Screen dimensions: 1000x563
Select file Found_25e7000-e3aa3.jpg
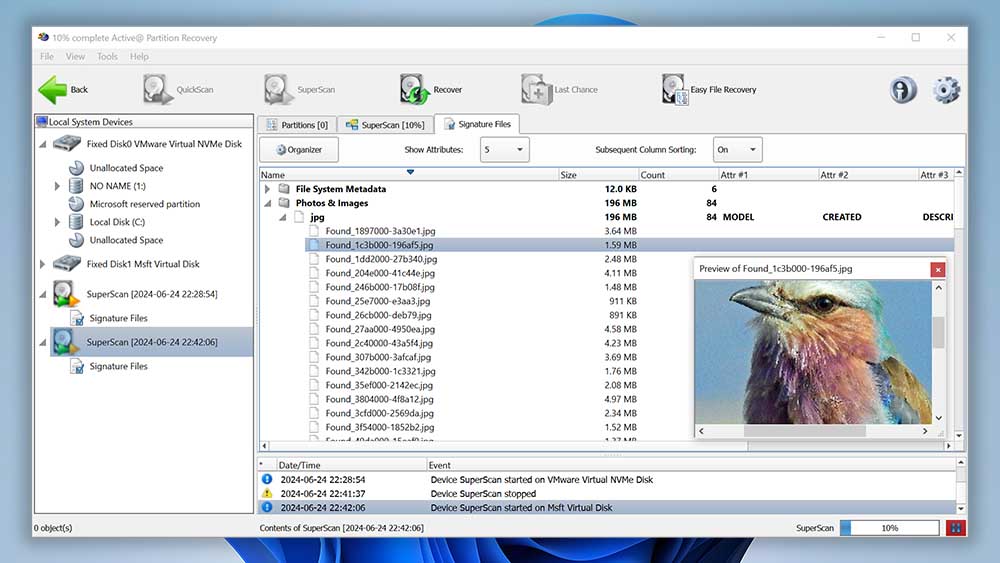378,302
